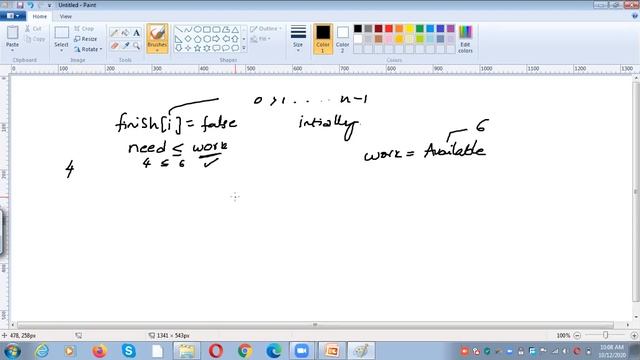Open the Size line thickness dropdown
640x360 pixels.
(x=298, y=39)
